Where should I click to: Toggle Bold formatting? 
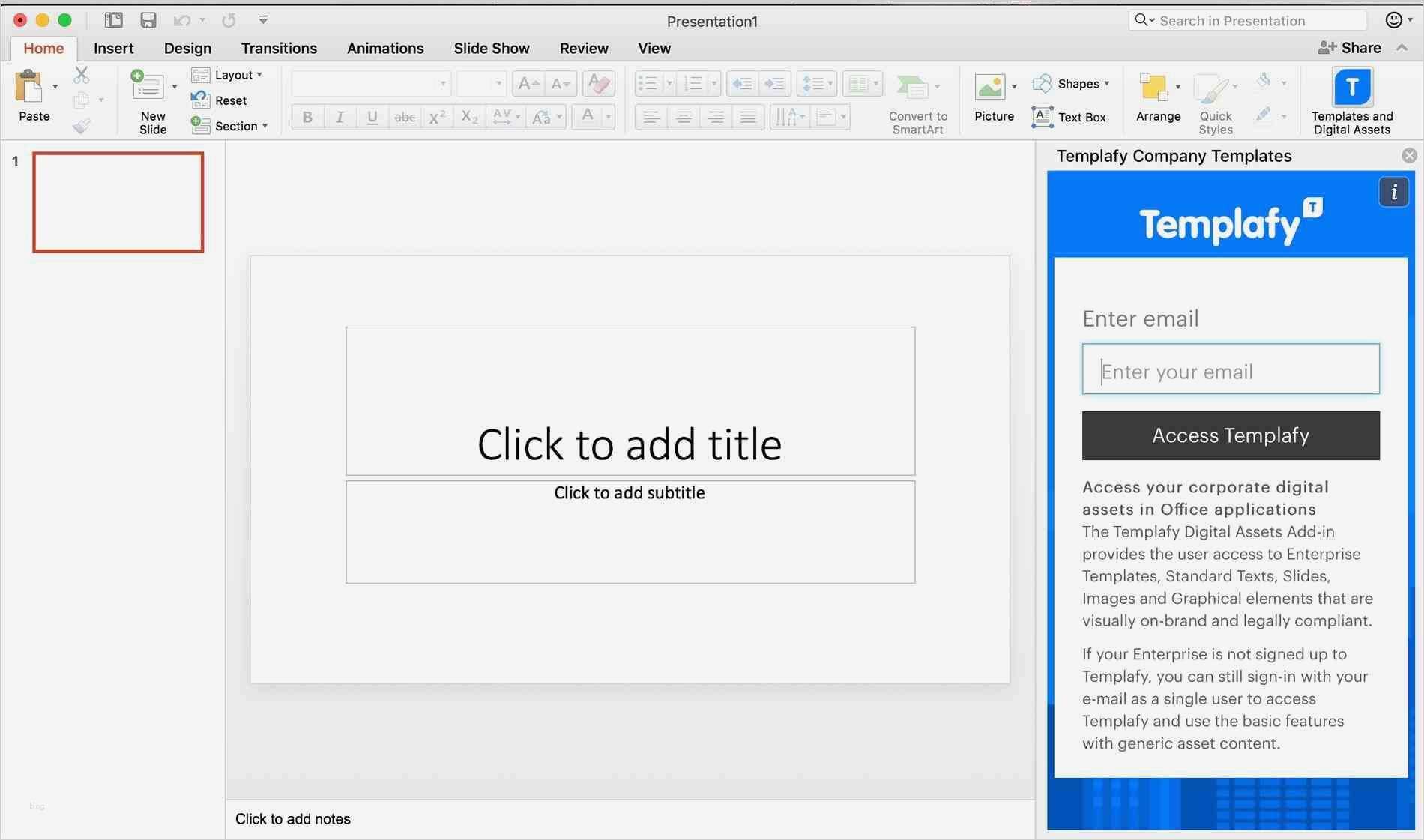pyautogui.click(x=307, y=117)
